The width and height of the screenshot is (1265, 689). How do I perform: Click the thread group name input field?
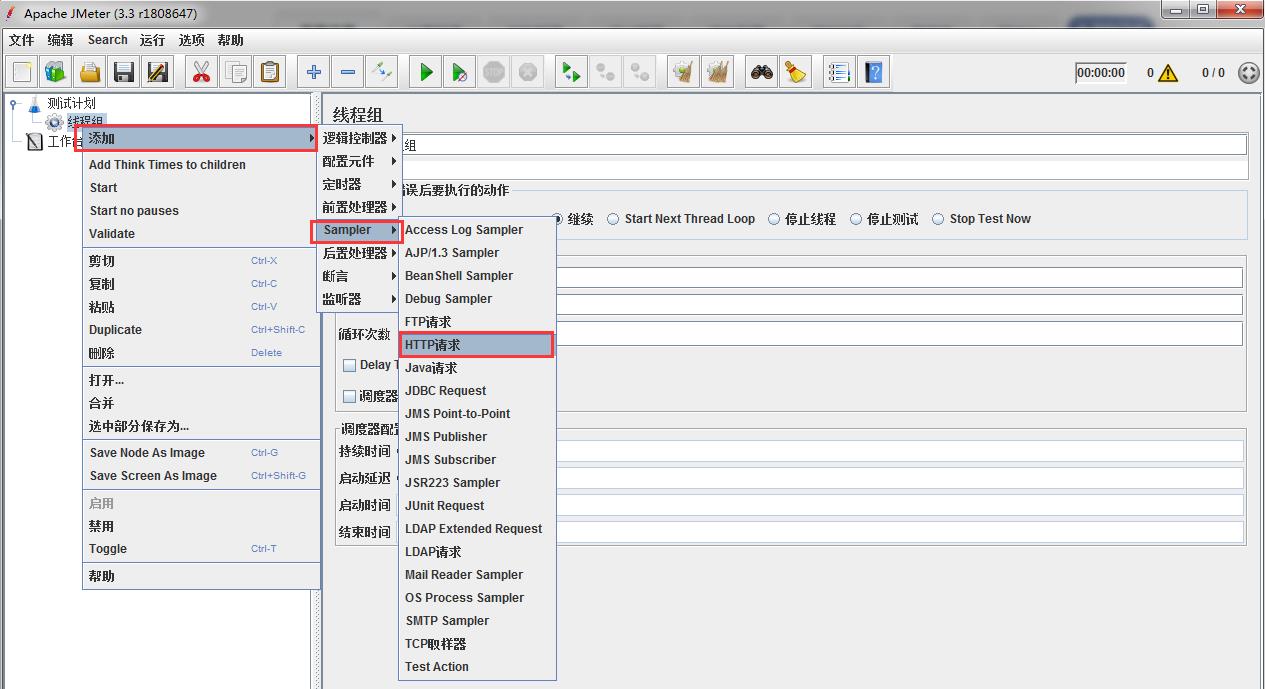point(823,145)
